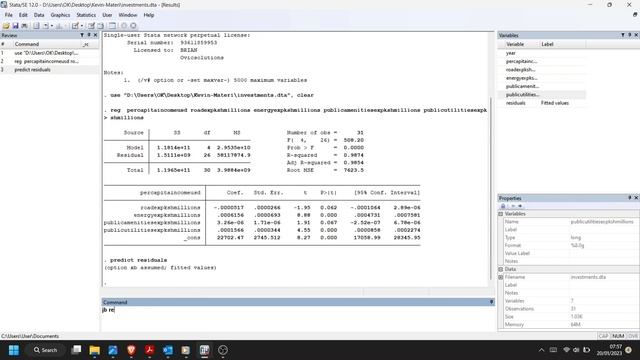Open the Viewer icon dropdown arrow
The image size is (640, 360).
52,26
